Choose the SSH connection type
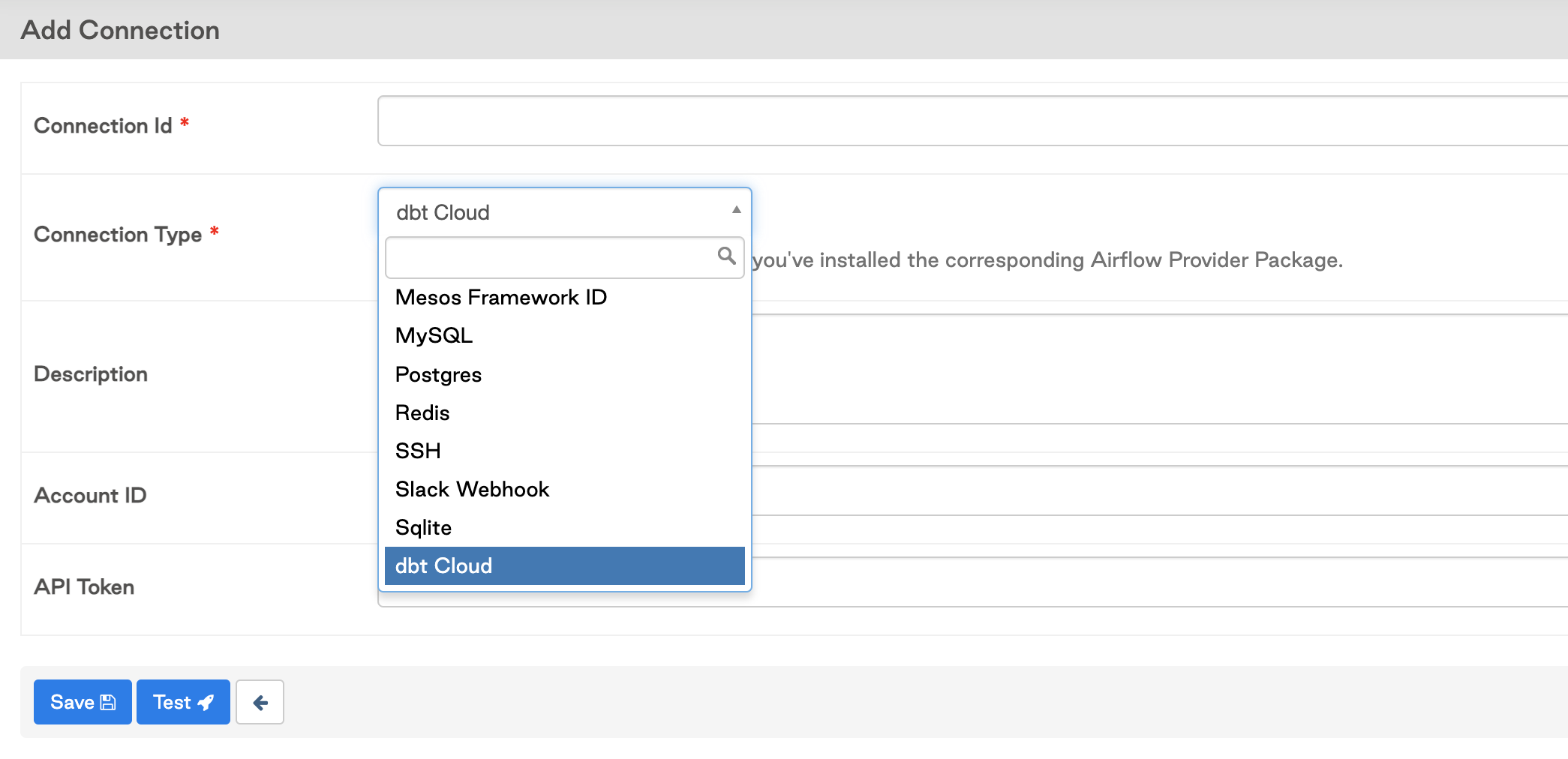This screenshot has height=759, width=1568. 418,451
